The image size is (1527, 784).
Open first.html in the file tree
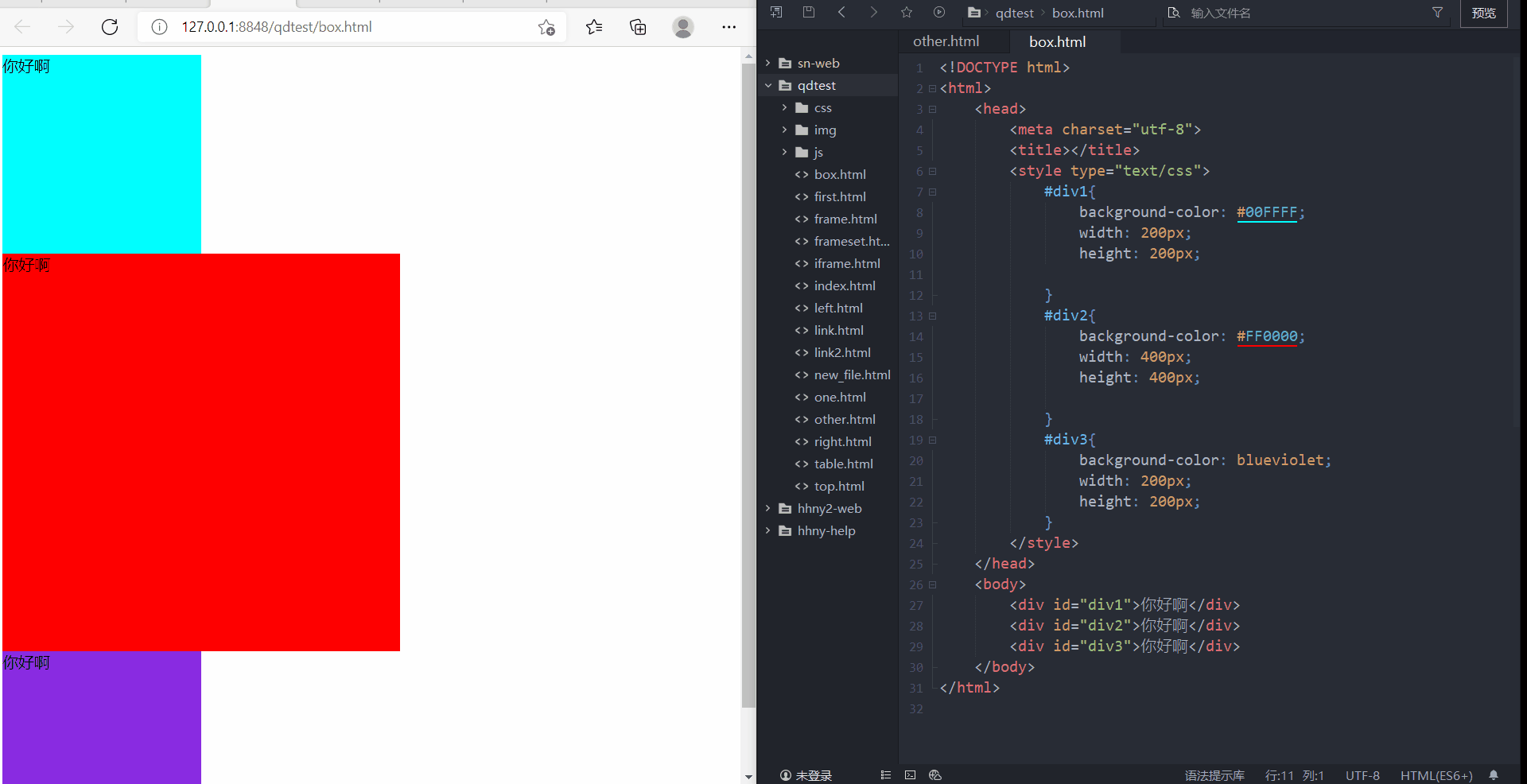[x=840, y=196]
